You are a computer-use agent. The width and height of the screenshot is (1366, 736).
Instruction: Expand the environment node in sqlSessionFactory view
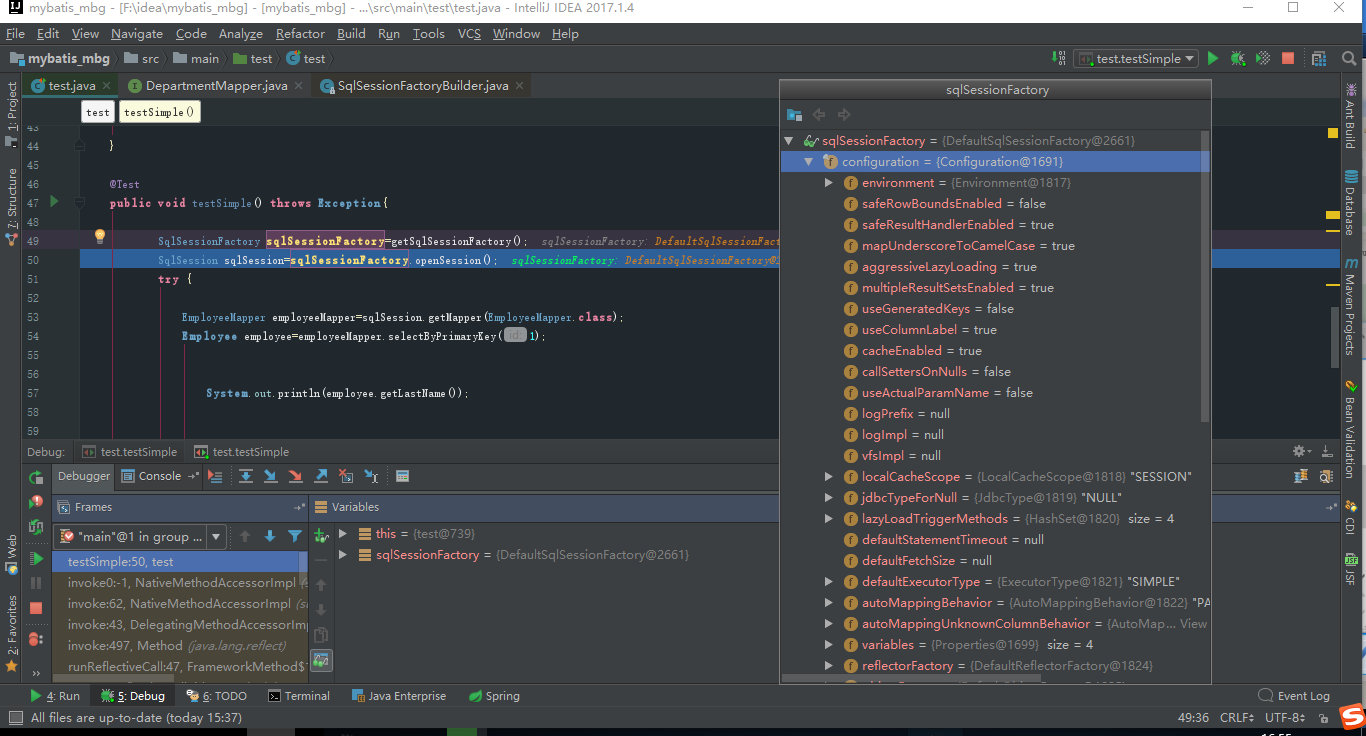828,182
